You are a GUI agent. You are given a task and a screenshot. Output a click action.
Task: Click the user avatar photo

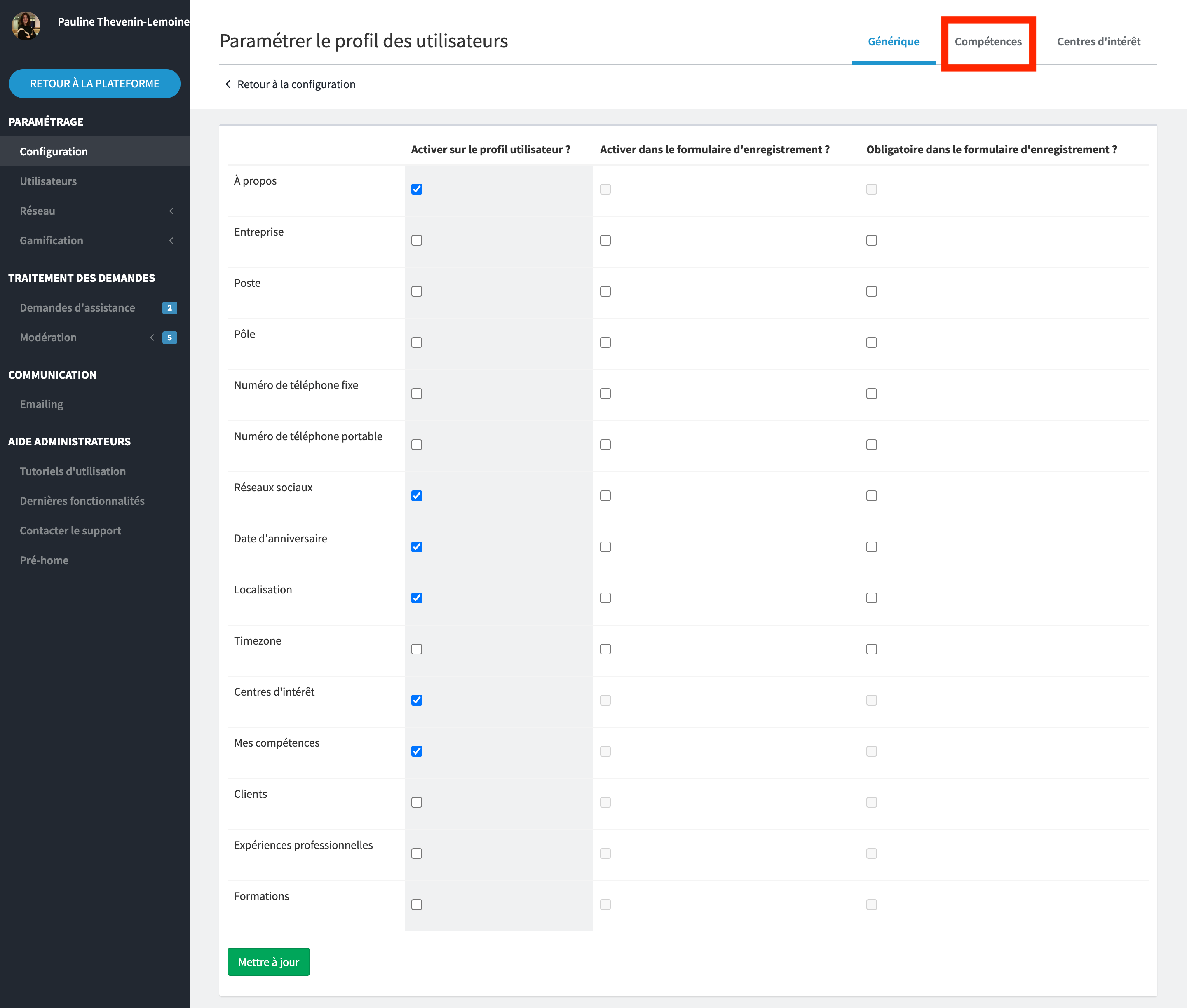coord(26,25)
